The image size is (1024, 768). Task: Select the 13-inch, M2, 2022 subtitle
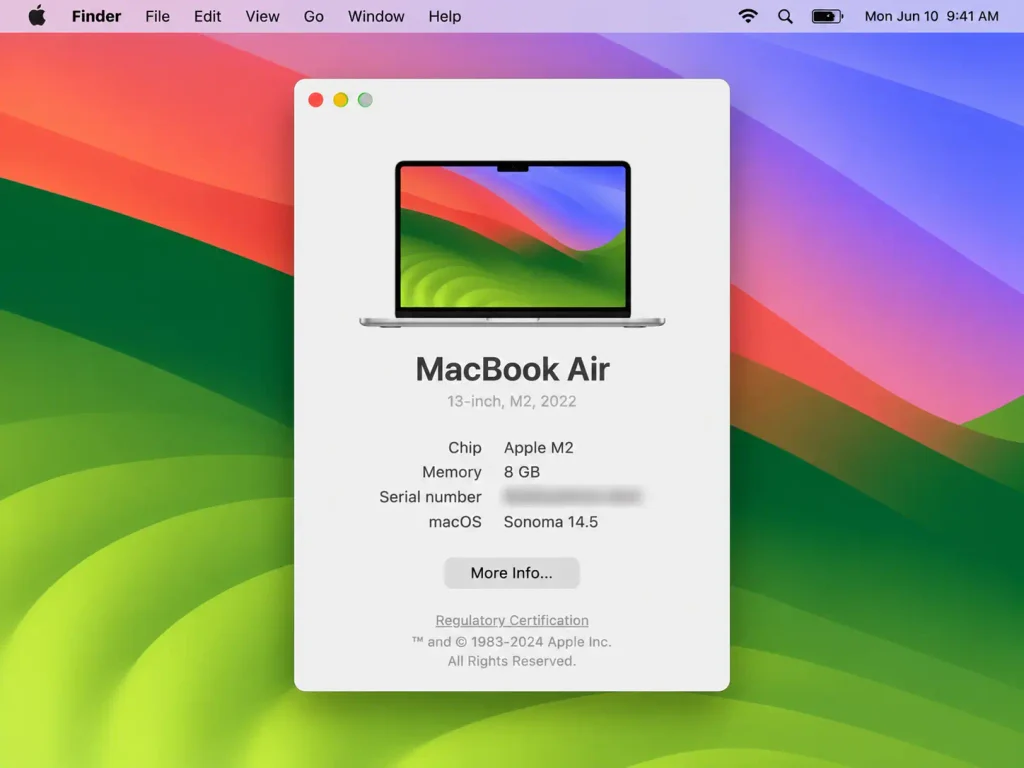point(511,401)
